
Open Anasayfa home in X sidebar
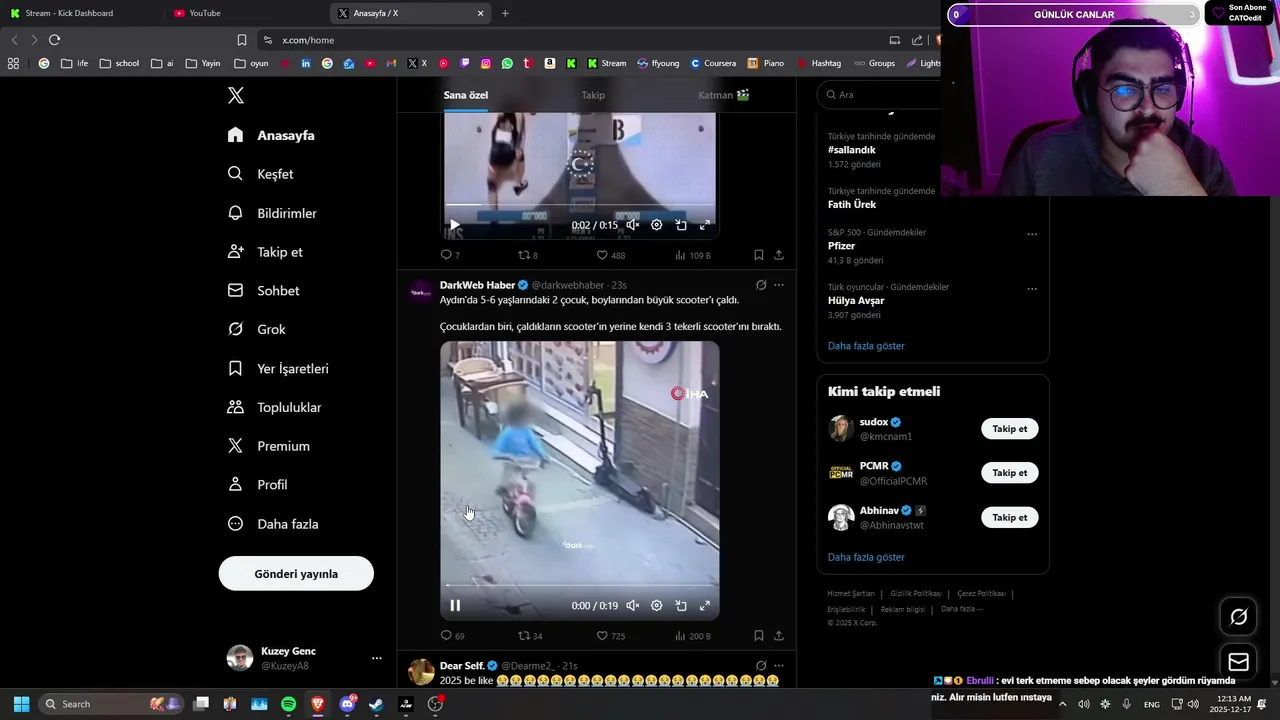click(271, 135)
